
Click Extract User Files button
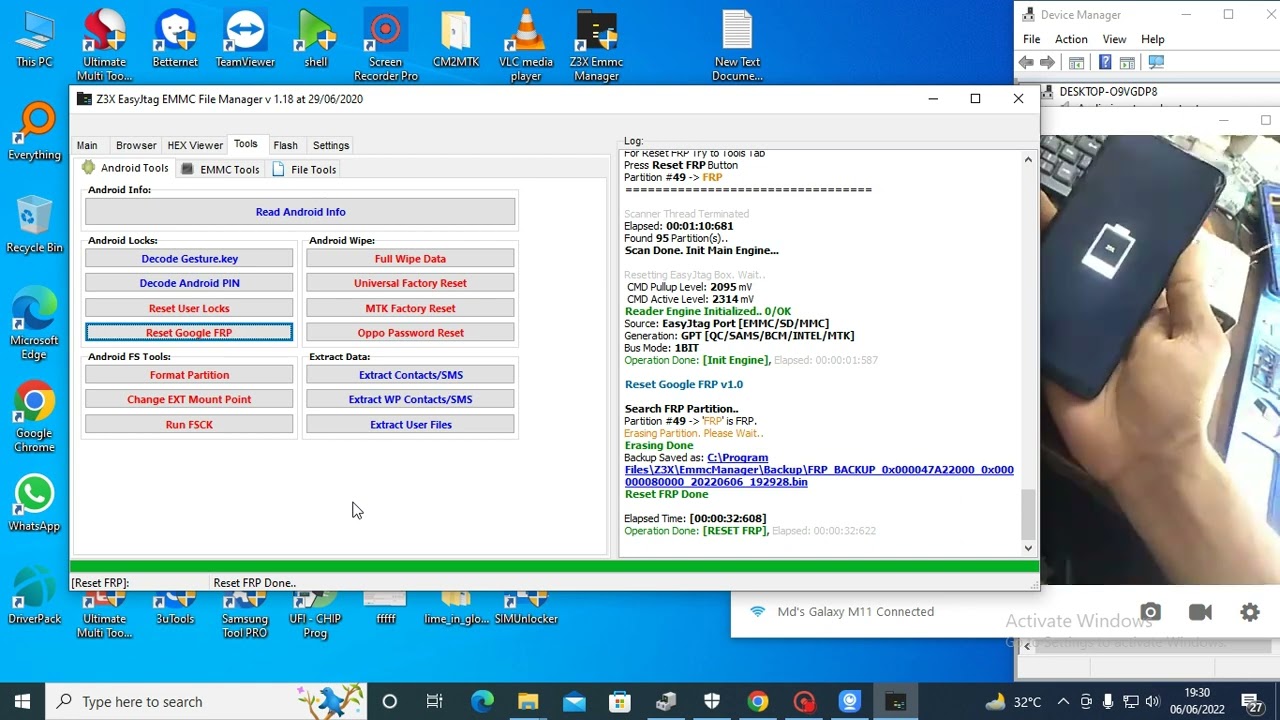point(410,424)
